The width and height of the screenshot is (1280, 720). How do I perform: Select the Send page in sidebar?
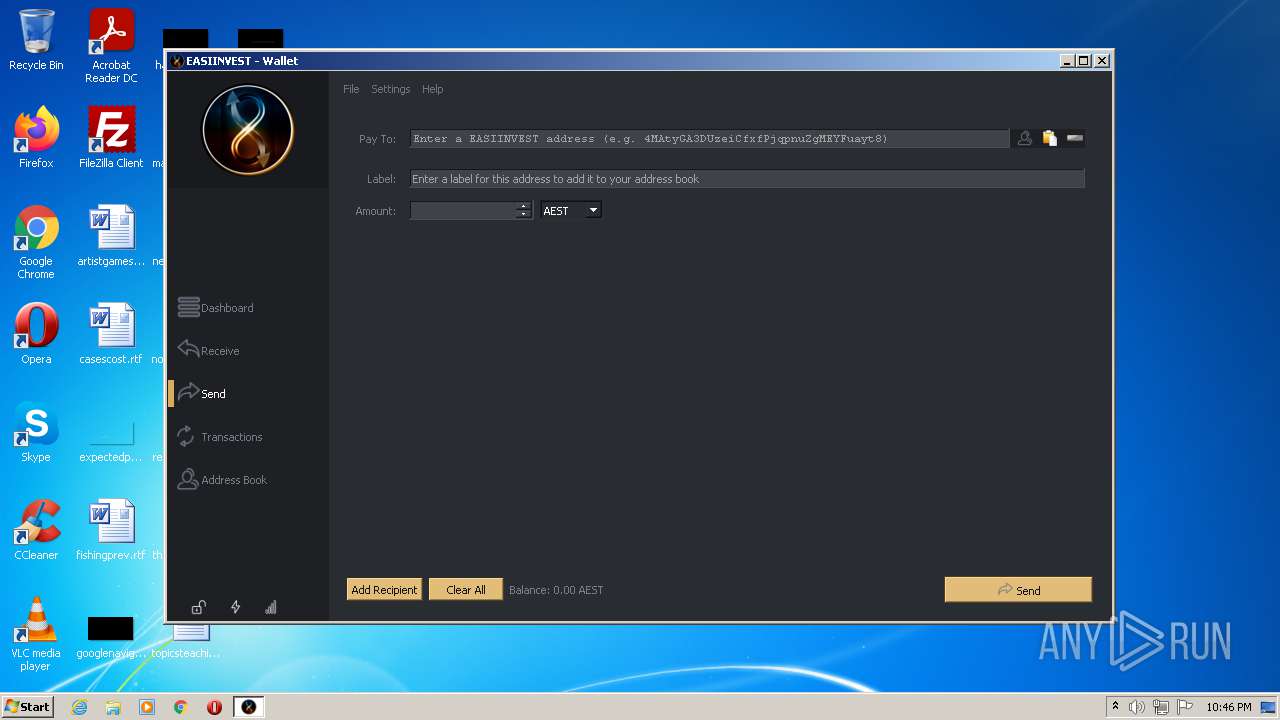click(202, 394)
